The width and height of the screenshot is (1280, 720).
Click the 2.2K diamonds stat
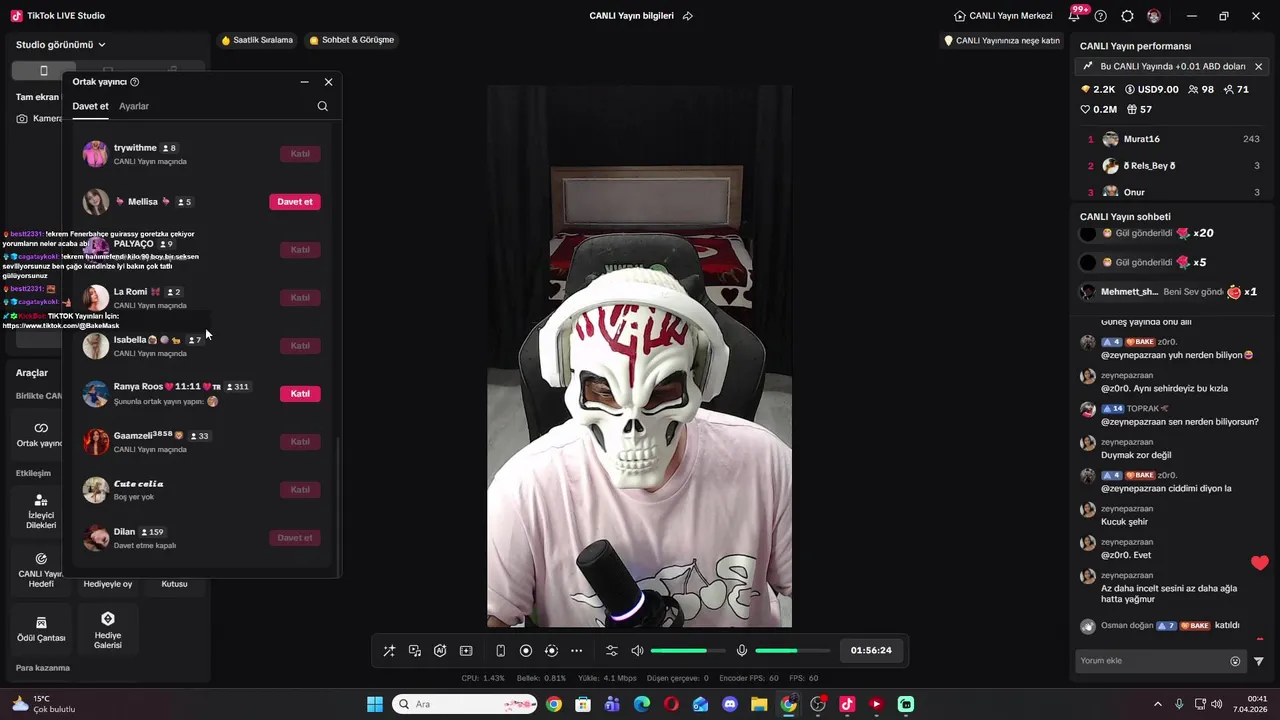point(1098,90)
